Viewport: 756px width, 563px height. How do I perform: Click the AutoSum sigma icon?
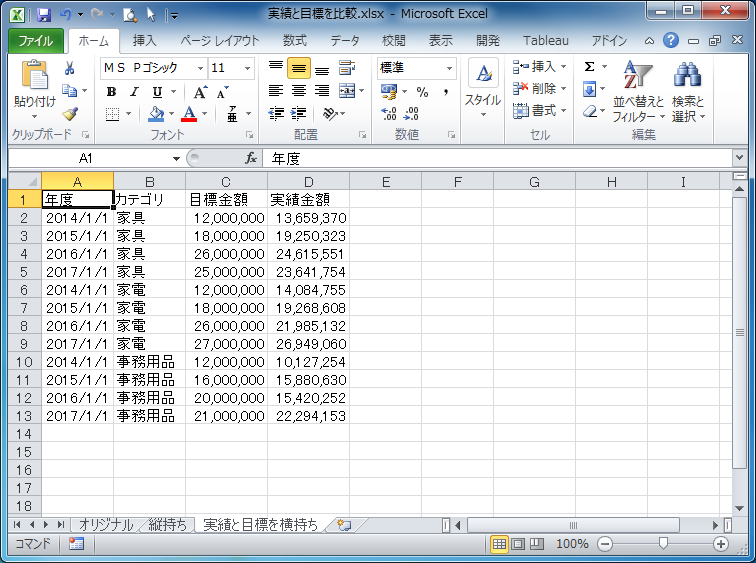pos(589,67)
